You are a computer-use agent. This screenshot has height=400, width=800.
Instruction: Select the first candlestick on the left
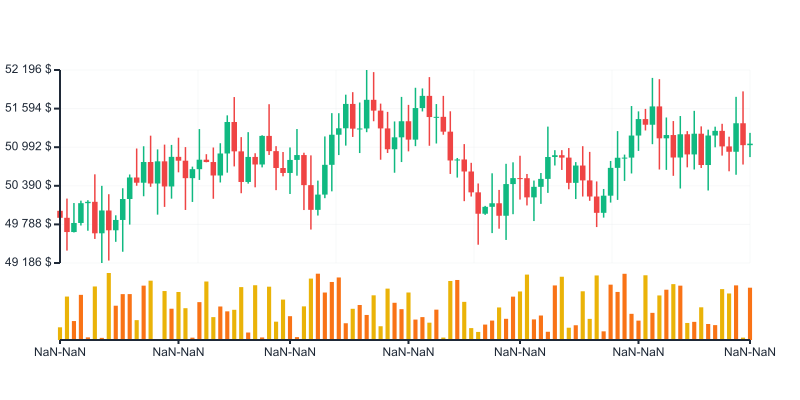[x=60, y=214]
